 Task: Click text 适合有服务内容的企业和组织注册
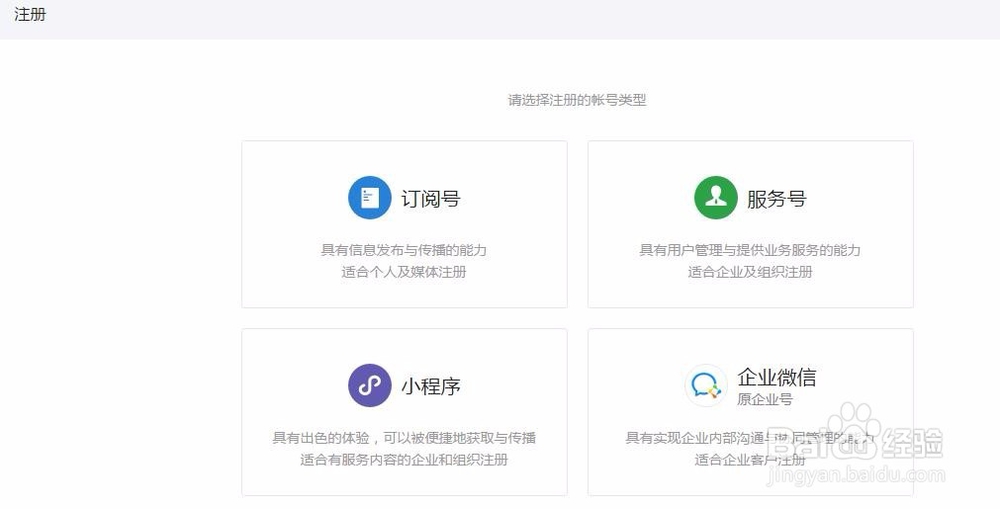404,460
